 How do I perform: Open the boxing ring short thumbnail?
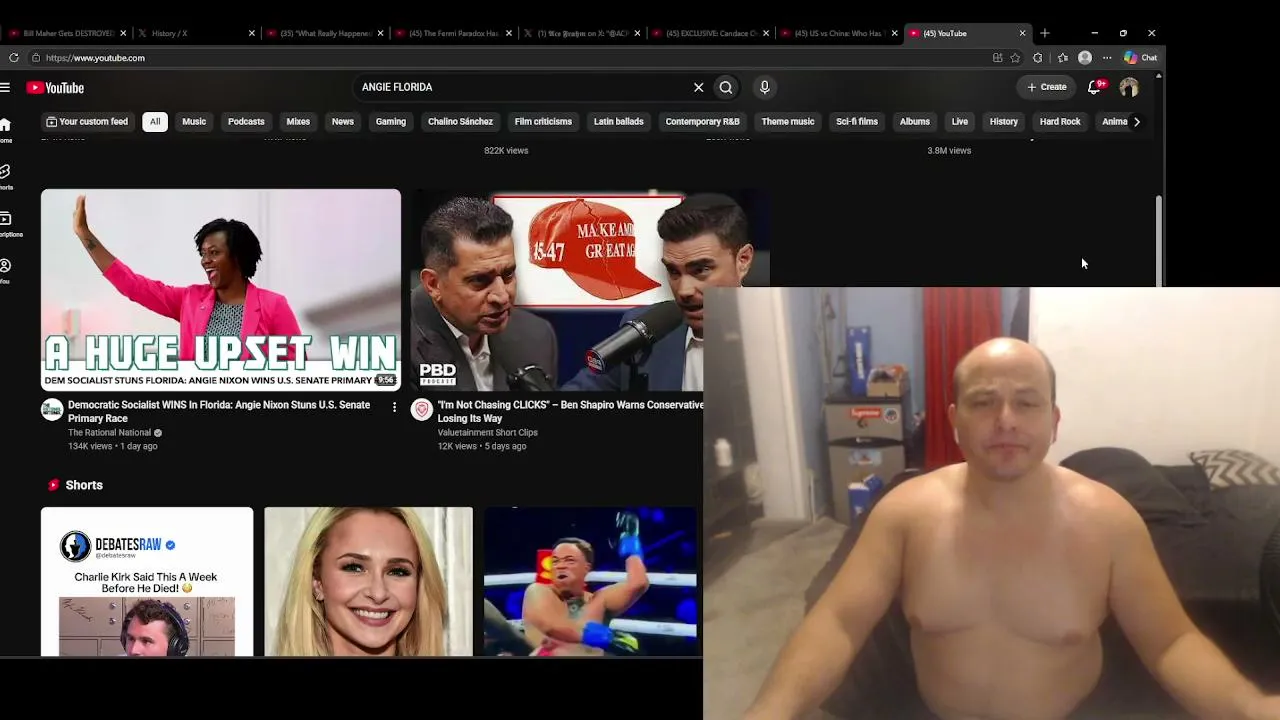click(x=591, y=581)
